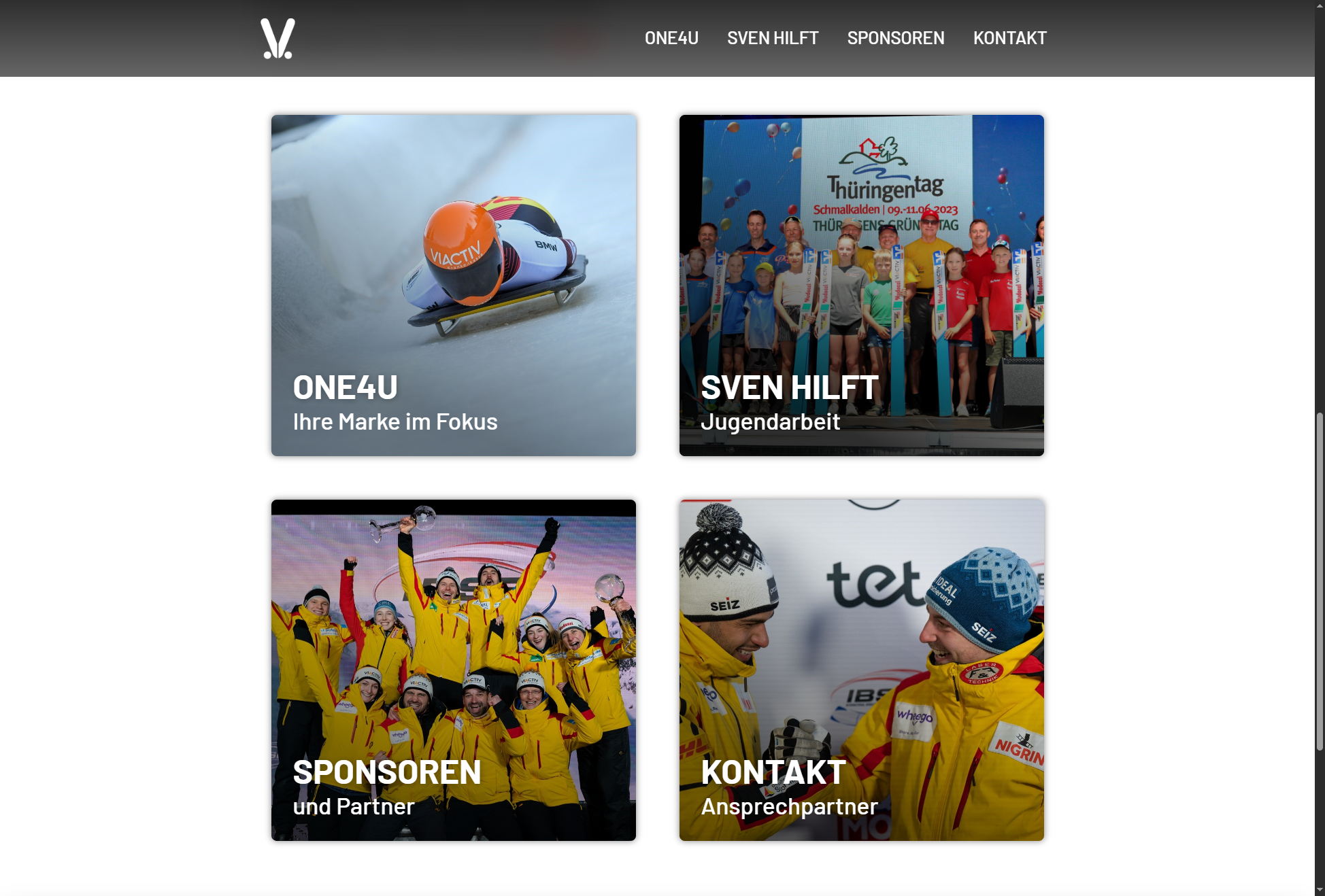This screenshot has width=1325, height=896.
Task: Open ONE4U in the top navigation
Action: (x=671, y=38)
